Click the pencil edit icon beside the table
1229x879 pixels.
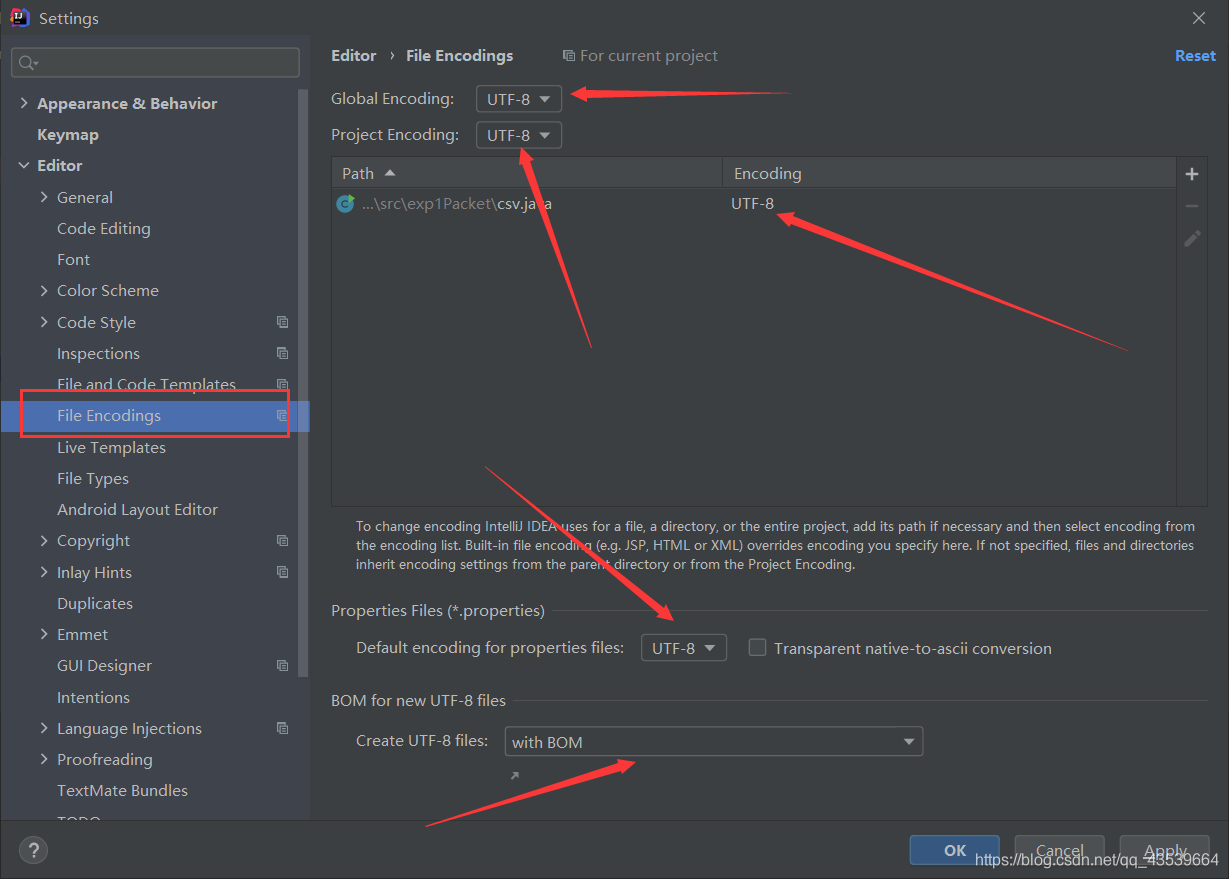coord(1192,238)
